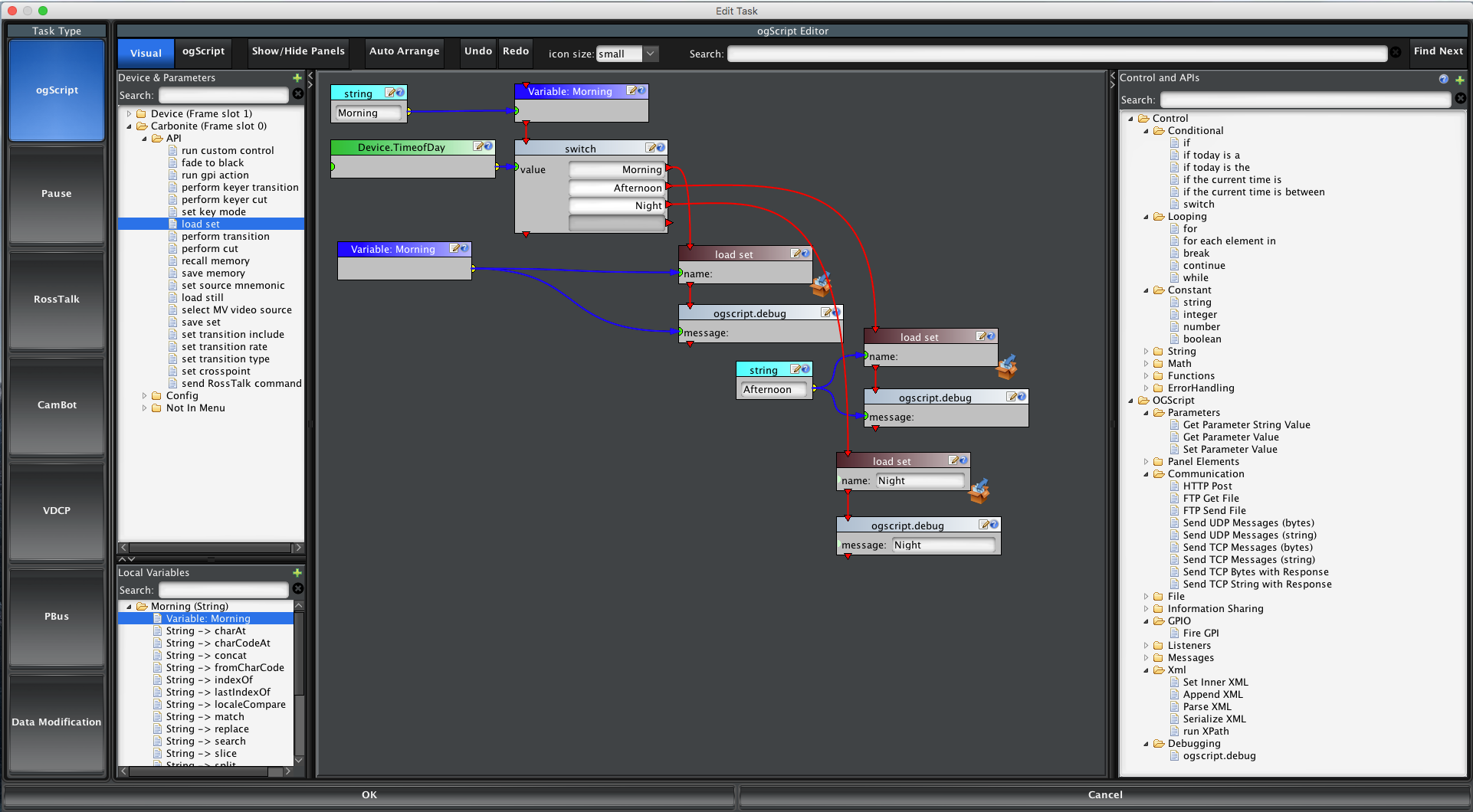Expand the Panel Elements folder

coord(1146,462)
